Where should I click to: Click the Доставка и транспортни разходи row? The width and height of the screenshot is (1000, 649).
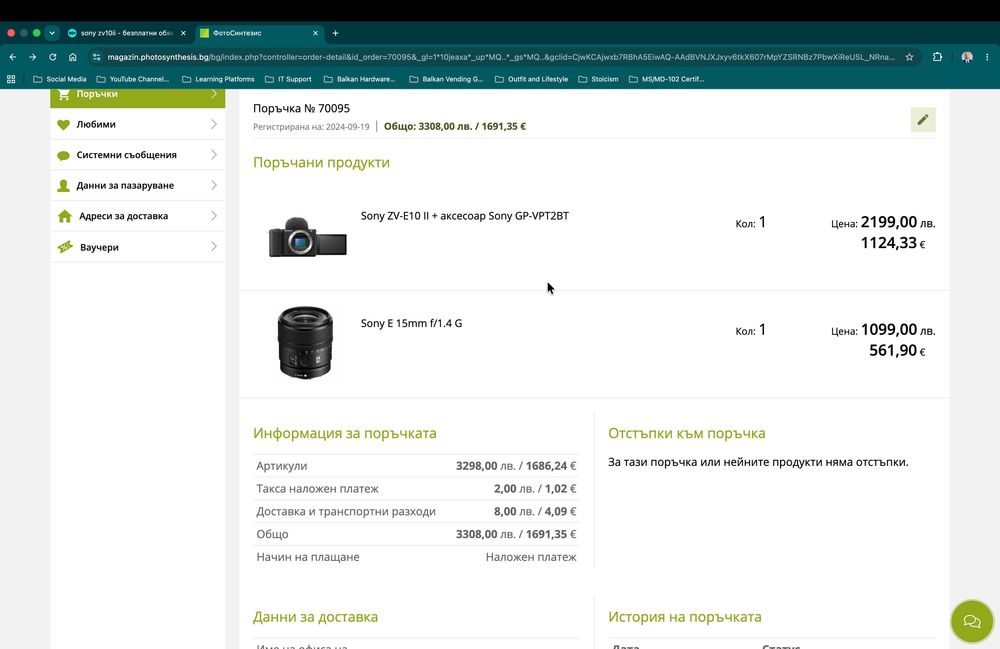[x=416, y=512]
